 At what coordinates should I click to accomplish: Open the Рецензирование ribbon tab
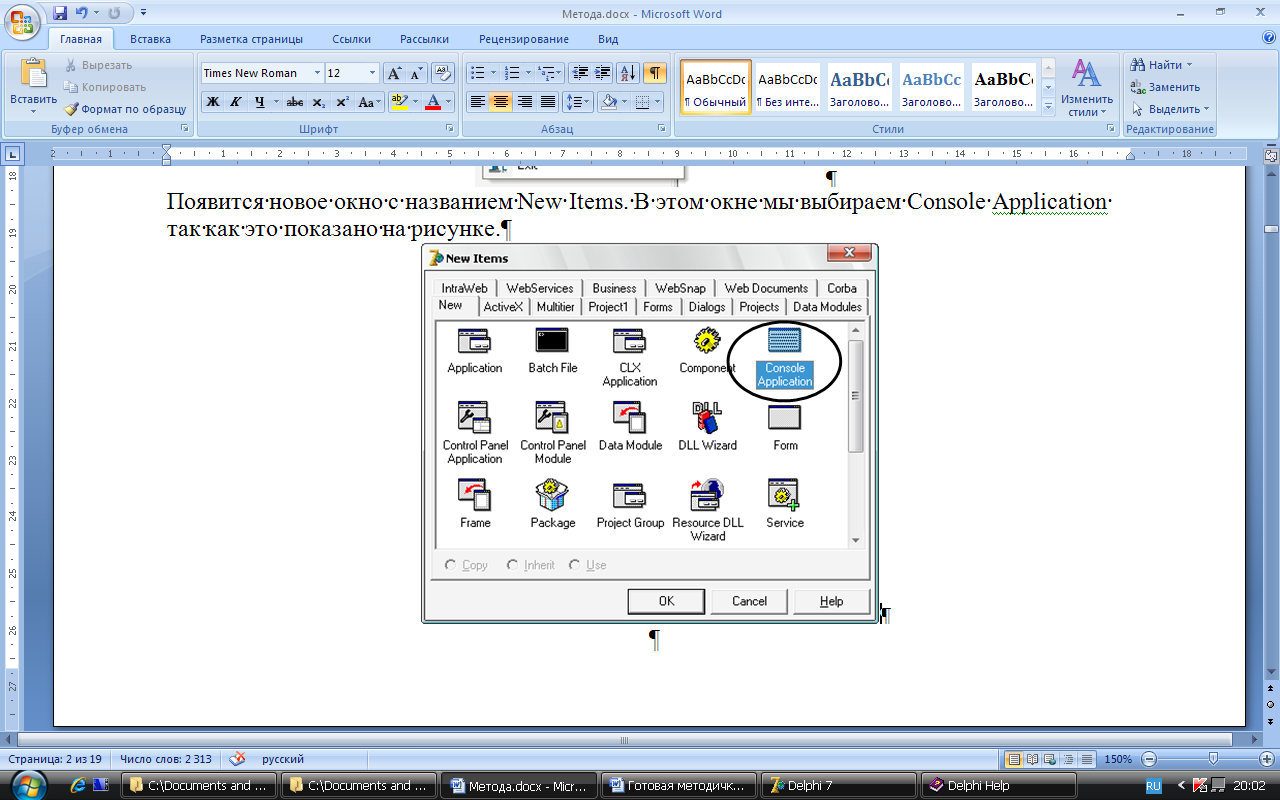[523, 39]
